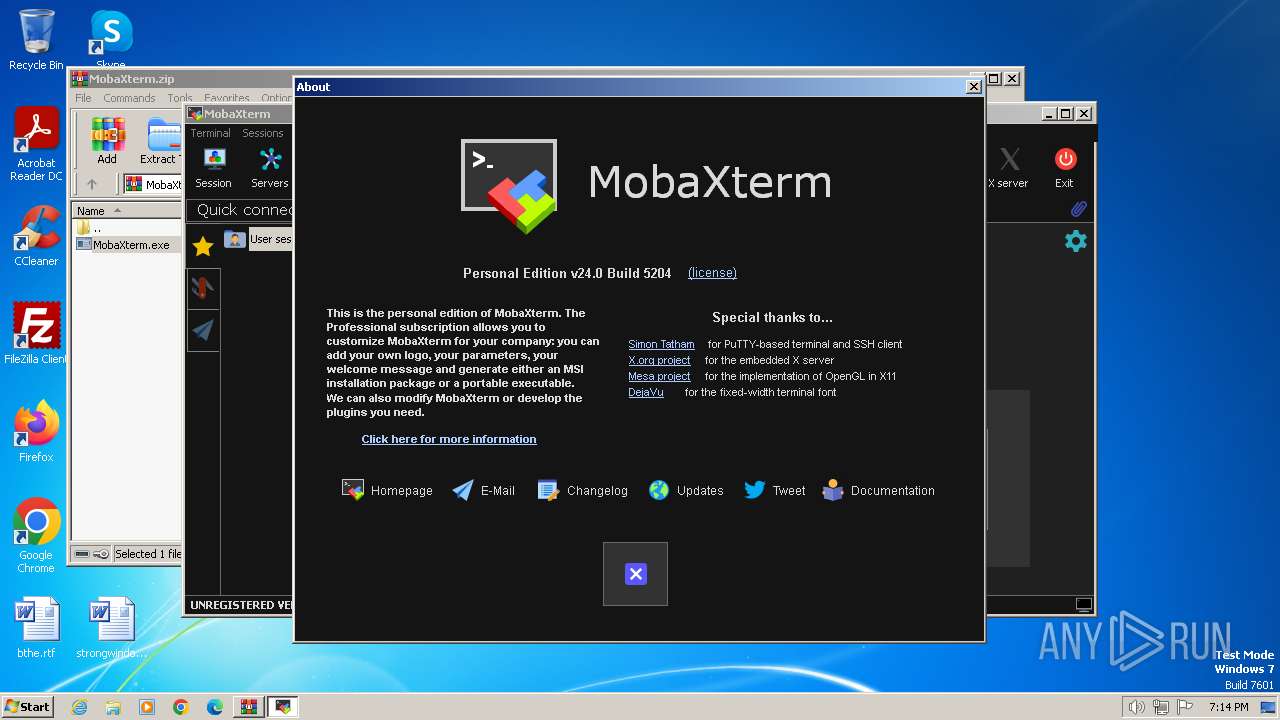1280x720 pixels.
Task: Select MobaXterm.exe in the archive list
Action: pyautogui.click(x=123, y=245)
